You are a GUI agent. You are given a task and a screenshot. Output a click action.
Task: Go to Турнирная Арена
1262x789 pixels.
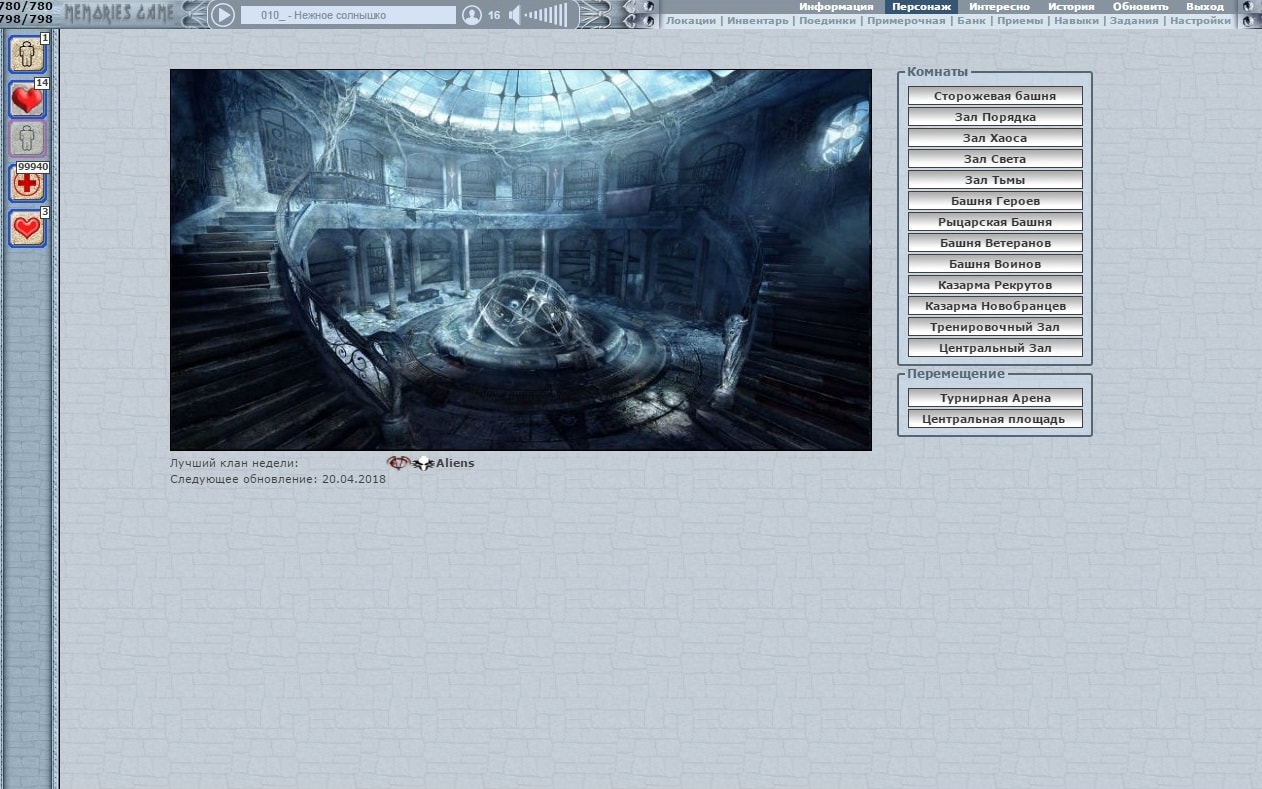(995, 398)
